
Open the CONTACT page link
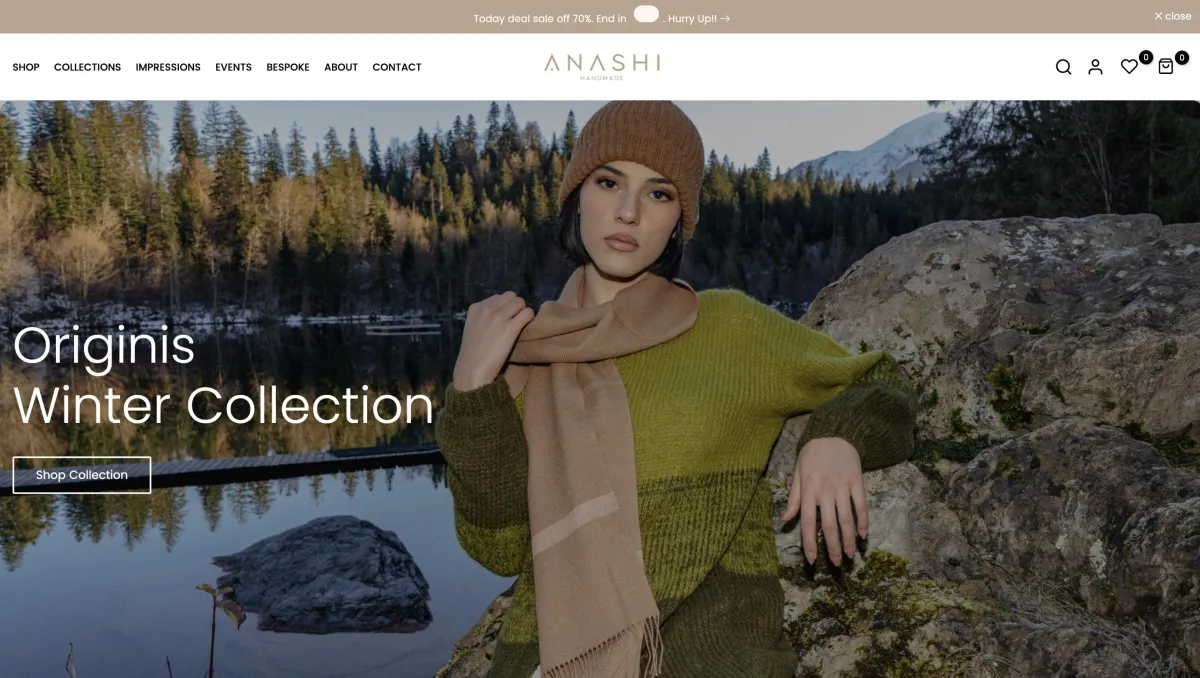(397, 67)
